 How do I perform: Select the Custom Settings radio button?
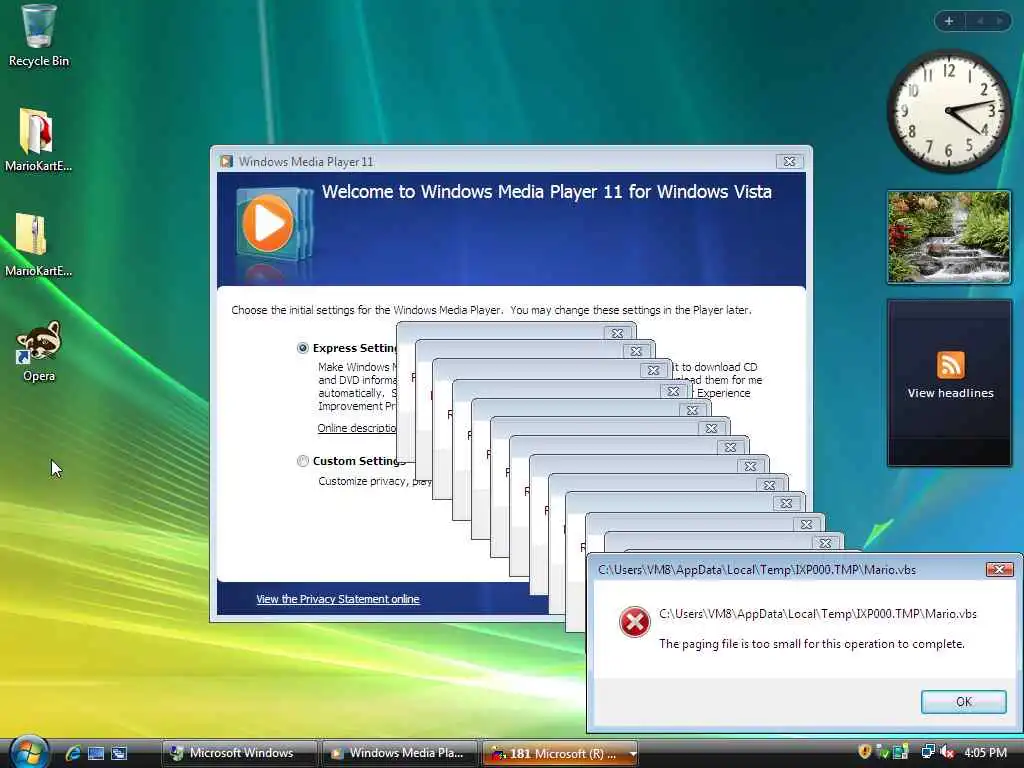tap(302, 461)
